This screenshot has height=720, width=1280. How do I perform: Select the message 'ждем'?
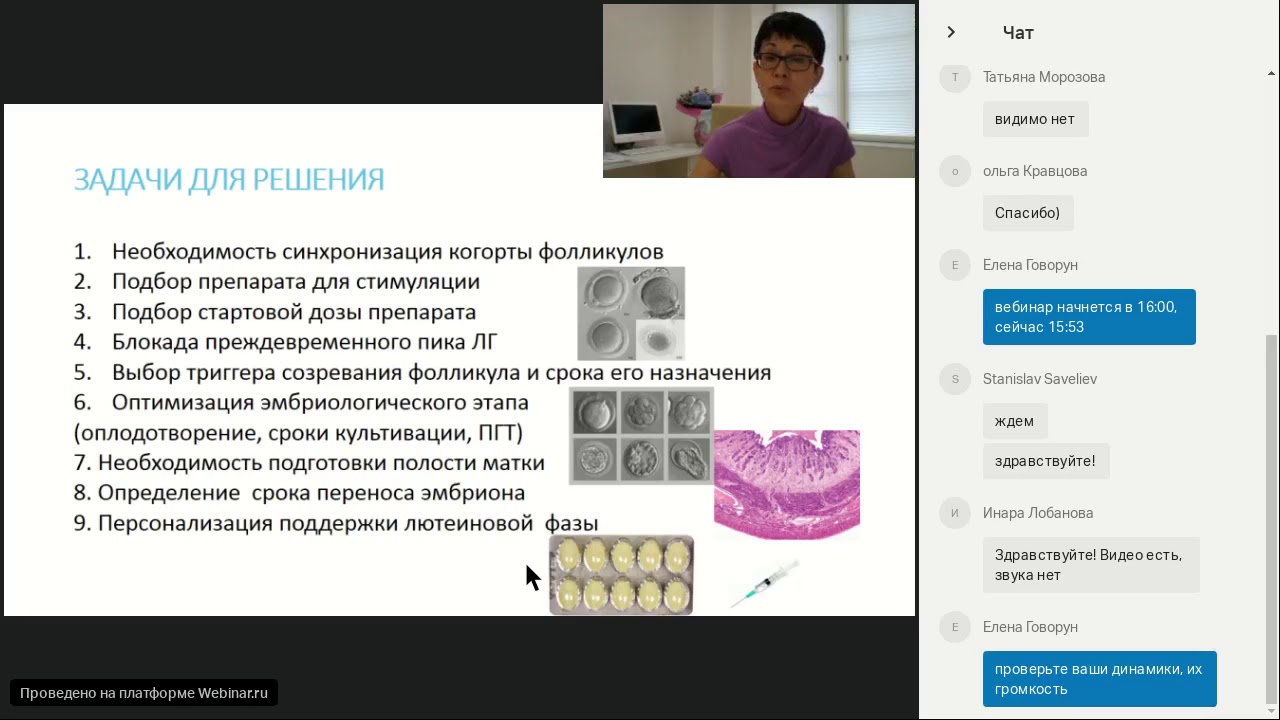pyautogui.click(x=1014, y=421)
